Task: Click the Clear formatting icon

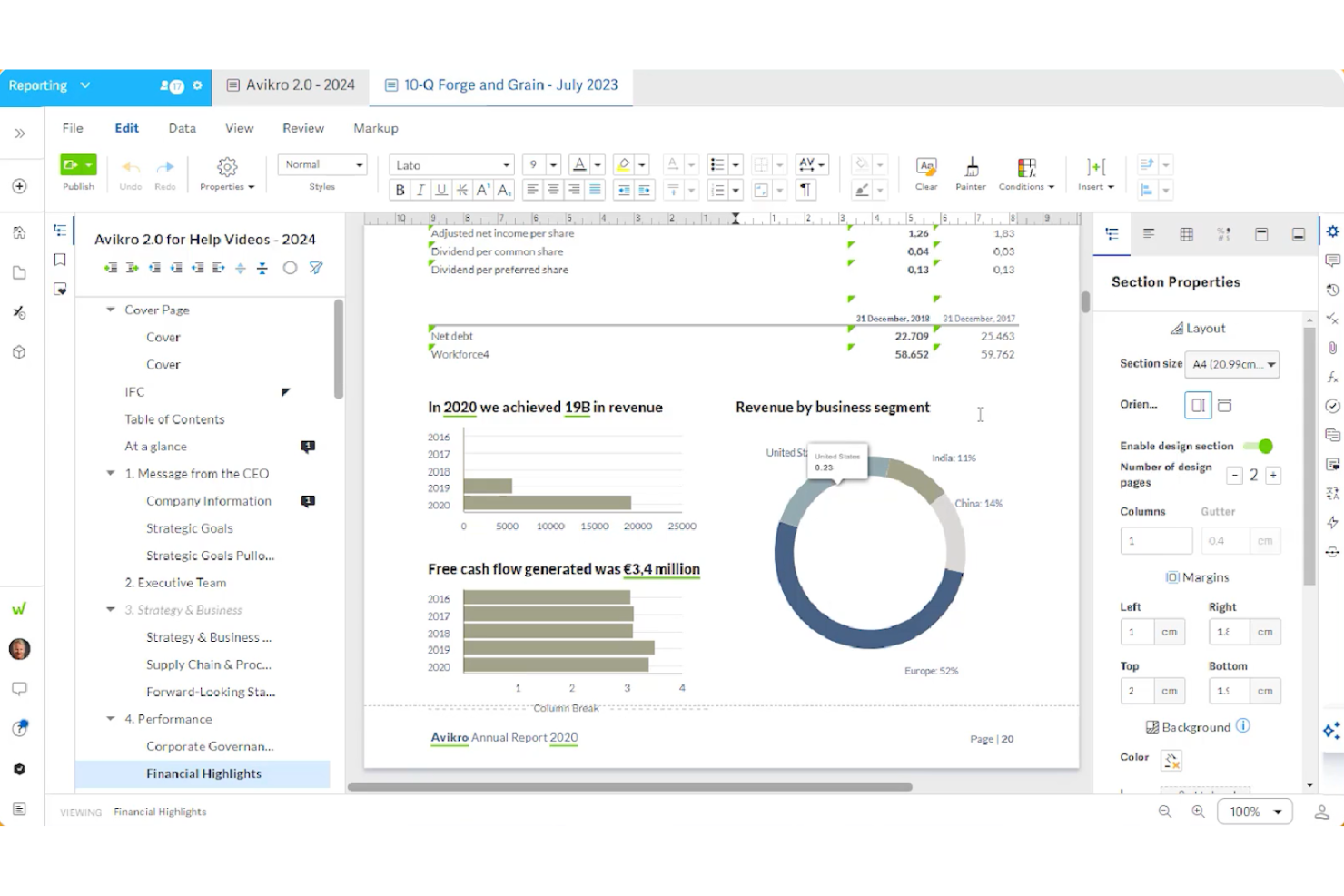Action: [x=925, y=172]
